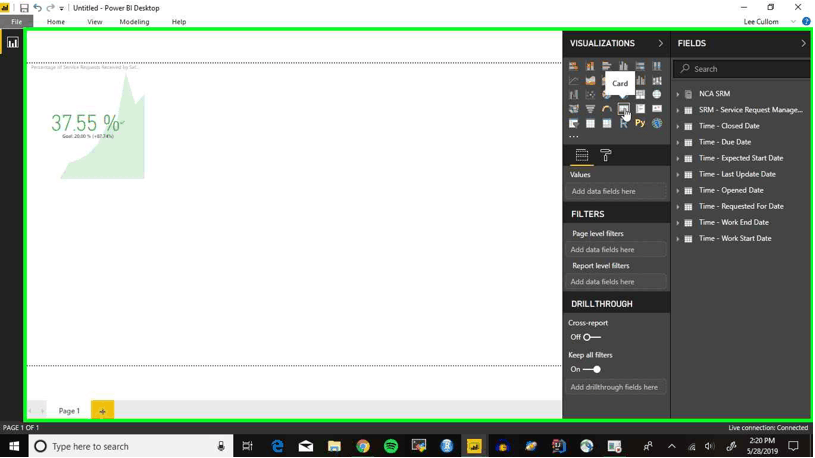The width and height of the screenshot is (815, 458).
Task: Expand Time - Last Update Date table
Action: pyautogui.click(x=677, y=175)
